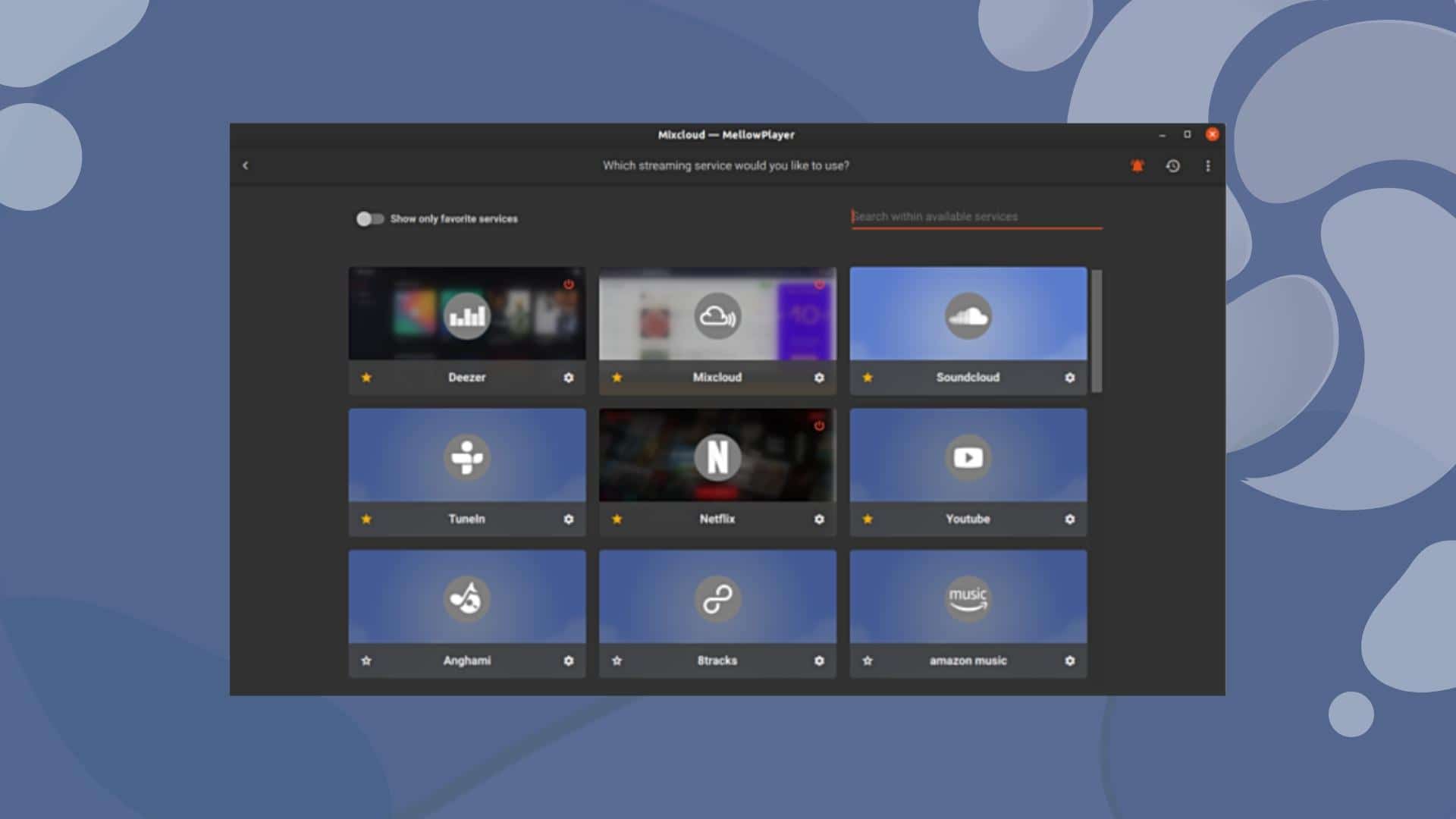Unfavorite Mixcloud with its star
This screenshot has height=819, width=1456.
pyautogui.click(x=617, y=378)
